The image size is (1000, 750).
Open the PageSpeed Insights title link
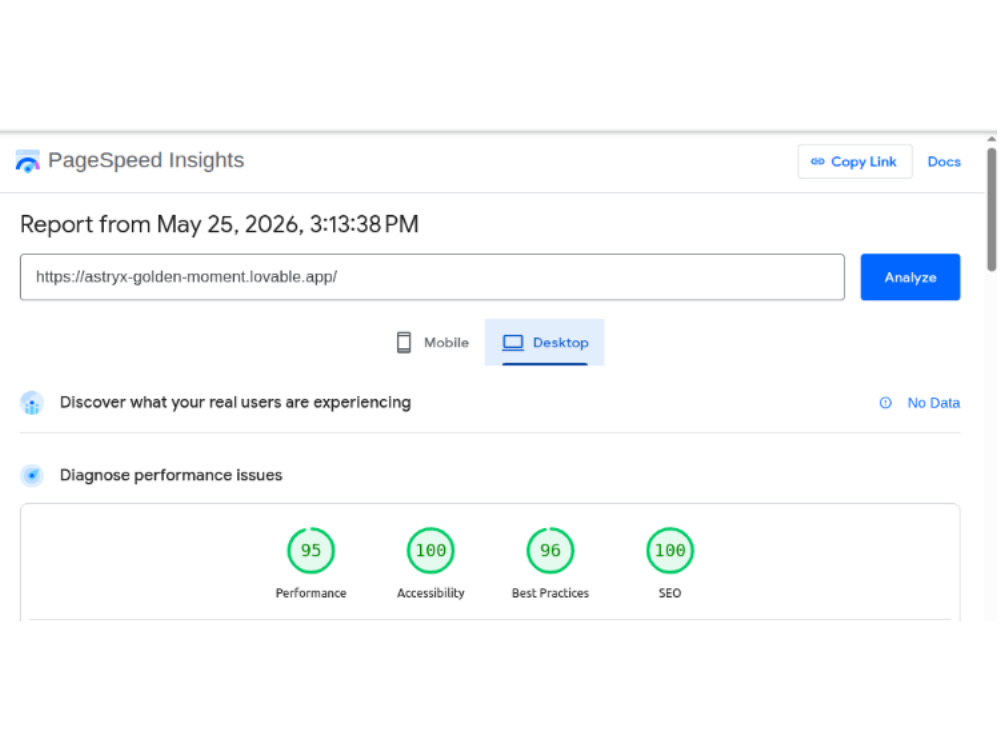(x=146, y=160)
